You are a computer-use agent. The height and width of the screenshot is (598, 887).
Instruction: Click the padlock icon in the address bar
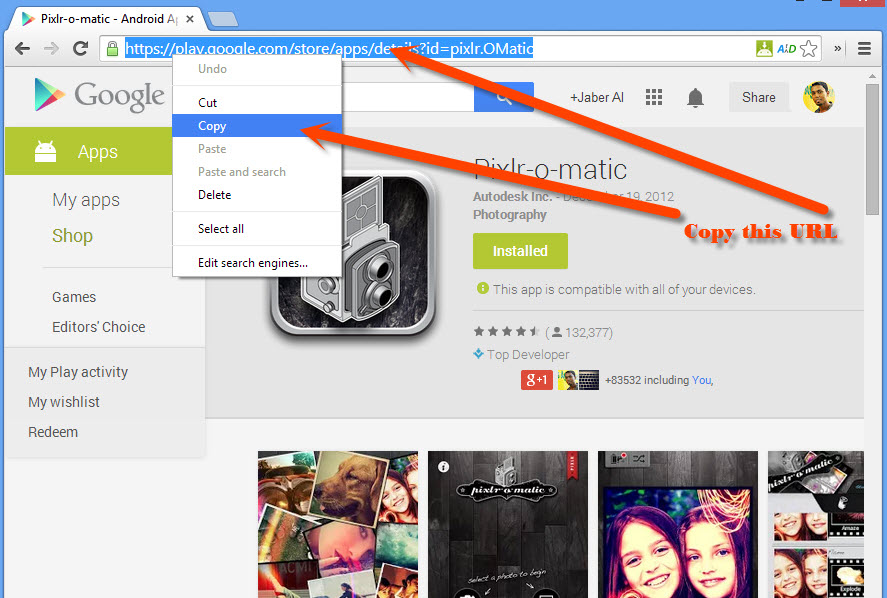point(111,48)
